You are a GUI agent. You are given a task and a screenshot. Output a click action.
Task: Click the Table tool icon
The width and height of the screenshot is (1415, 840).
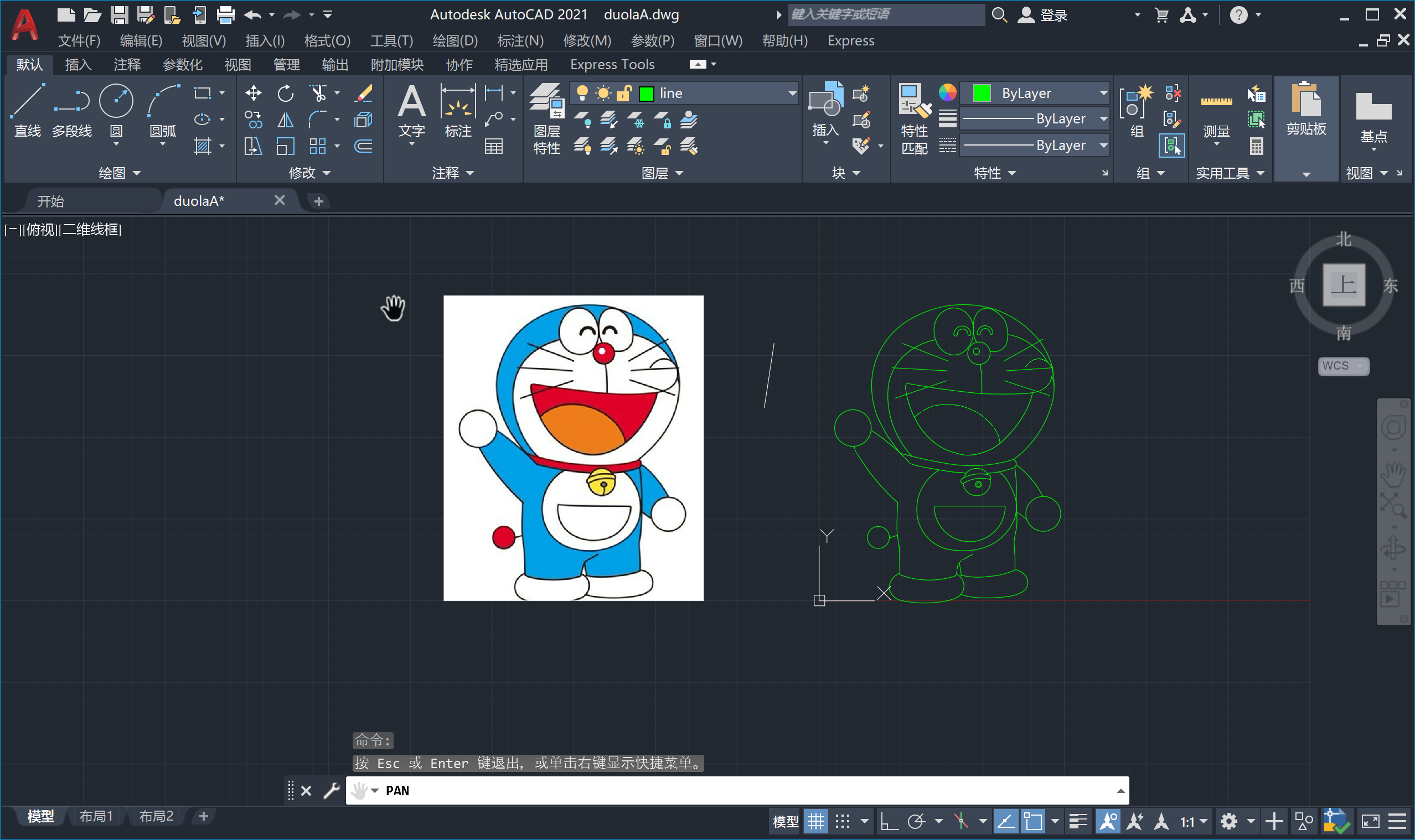coord(494,147)
